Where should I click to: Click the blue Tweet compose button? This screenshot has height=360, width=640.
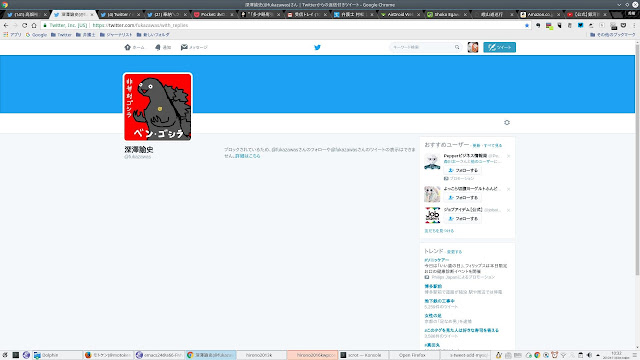[x=500, y=47]
